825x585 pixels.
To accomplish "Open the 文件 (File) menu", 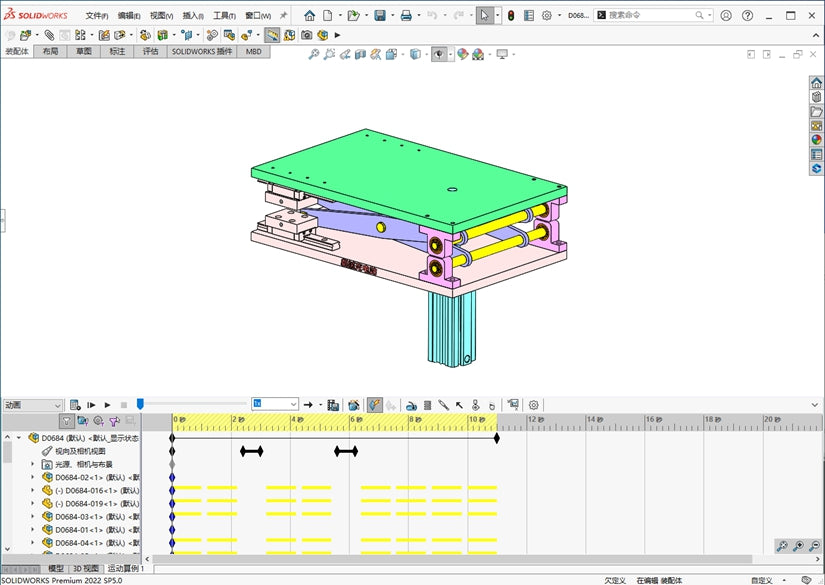I will click(97, 16).
